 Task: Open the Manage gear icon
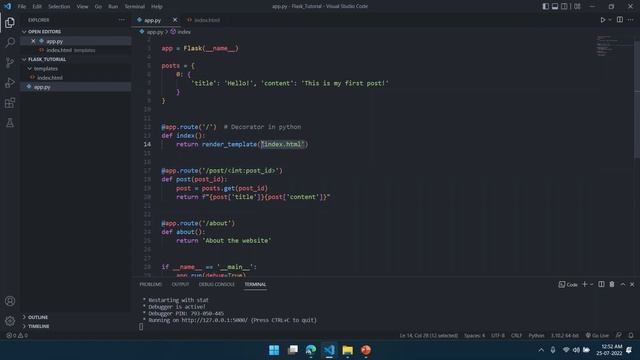pyautogui.click(x=10, y=321)
